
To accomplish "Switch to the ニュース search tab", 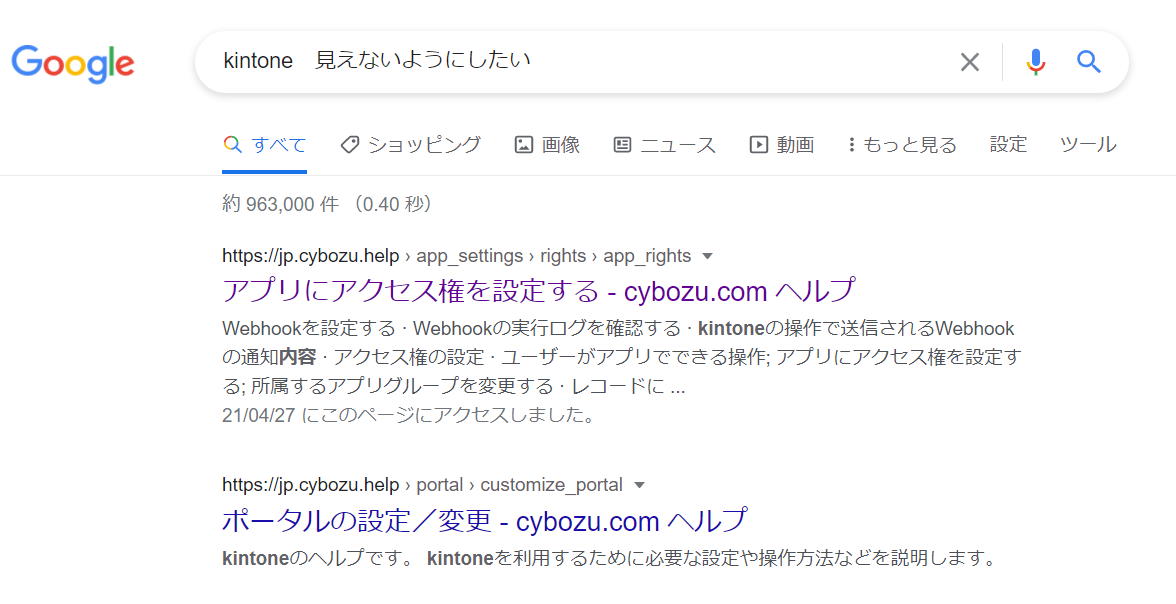I will 678,144.
